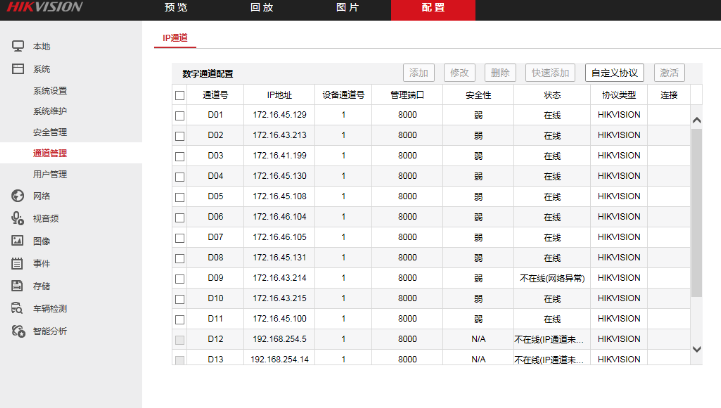This screenshot has width=721, height=408.
Task: Click the Local (本地) monitor icon
Action: (x=17, y=47)
